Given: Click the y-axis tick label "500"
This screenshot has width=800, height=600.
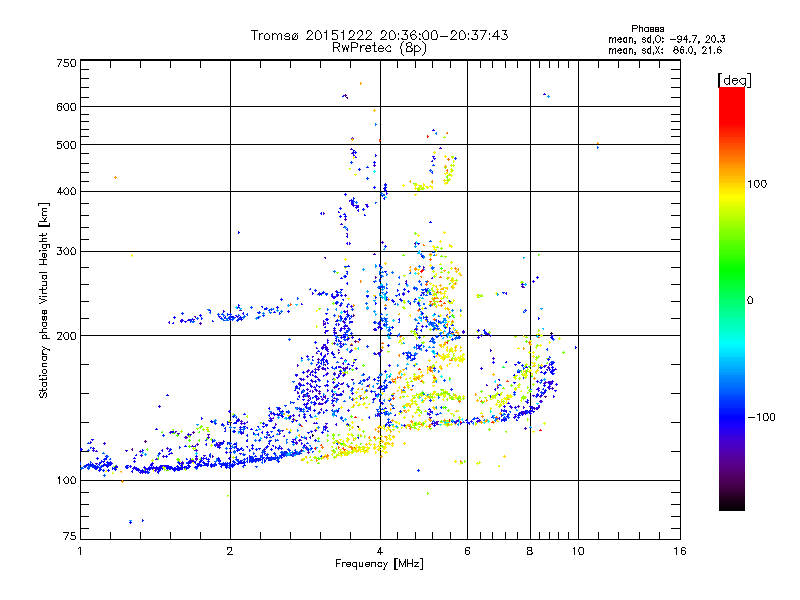Looking at the screenshot, I should 67,145.
